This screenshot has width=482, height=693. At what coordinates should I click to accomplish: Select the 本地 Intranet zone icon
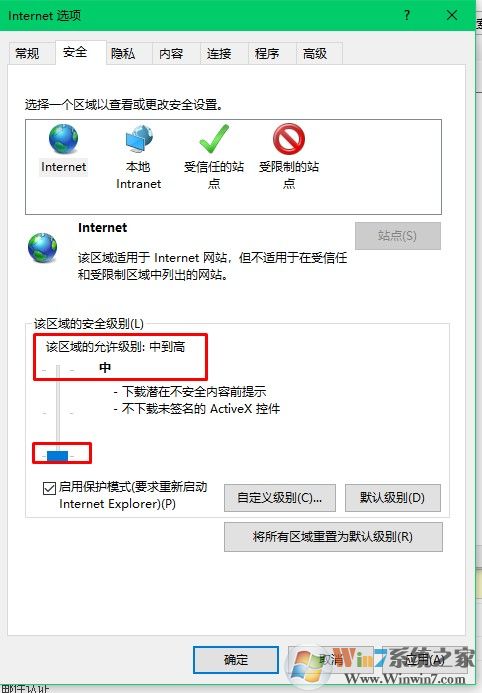[139, 139]
